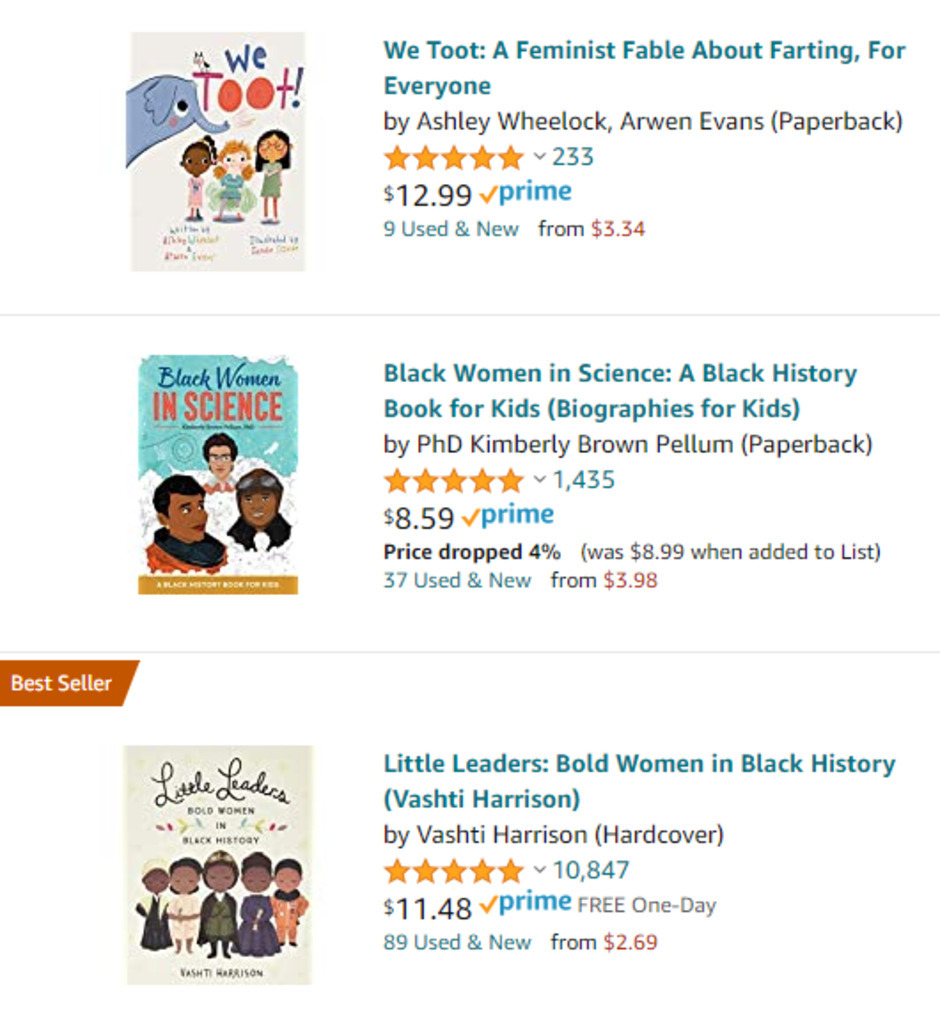Open Little Leaders book cover image

(x=217, y=864)
